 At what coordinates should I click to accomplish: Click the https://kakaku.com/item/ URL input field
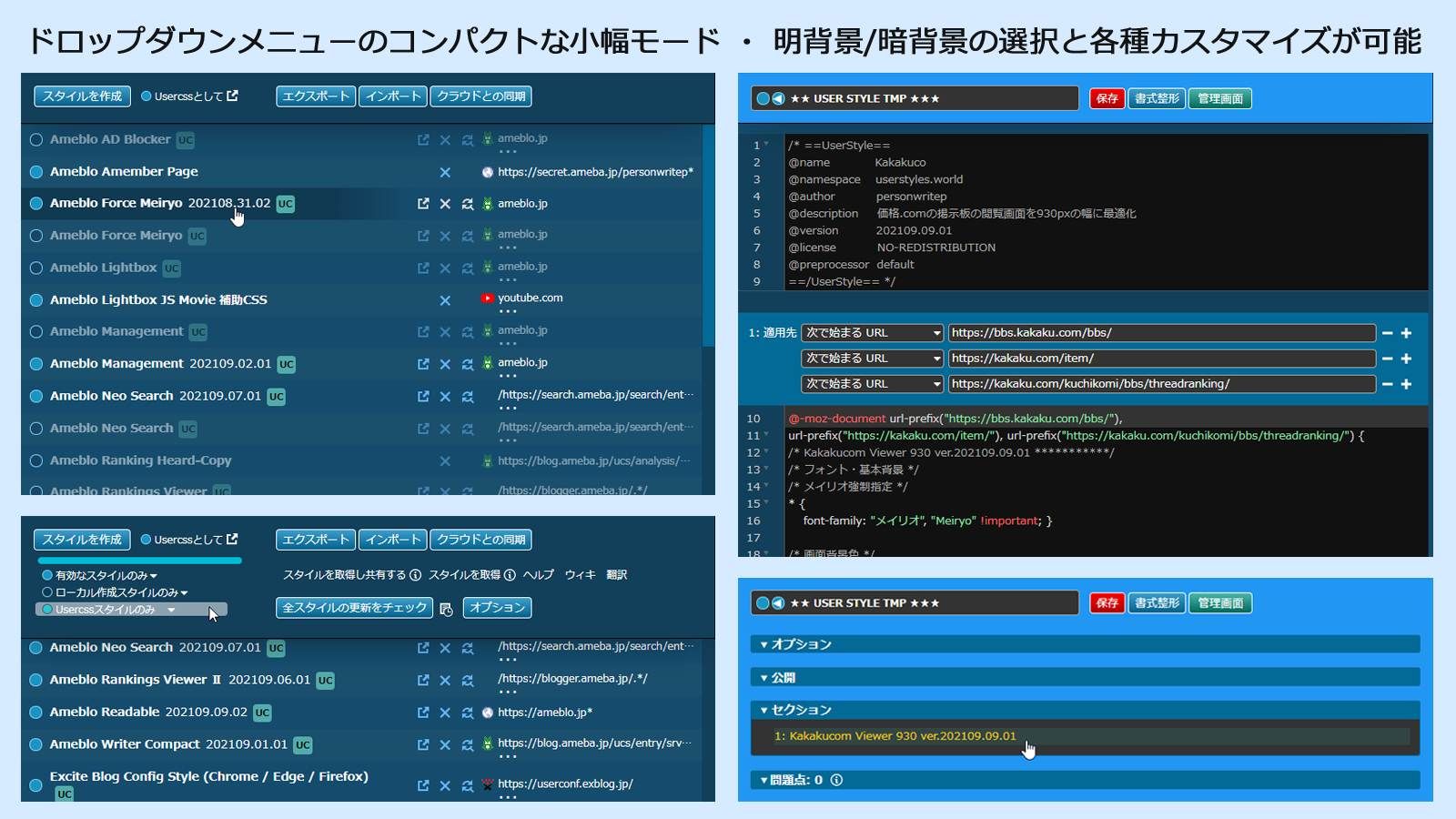(1161, 359)
